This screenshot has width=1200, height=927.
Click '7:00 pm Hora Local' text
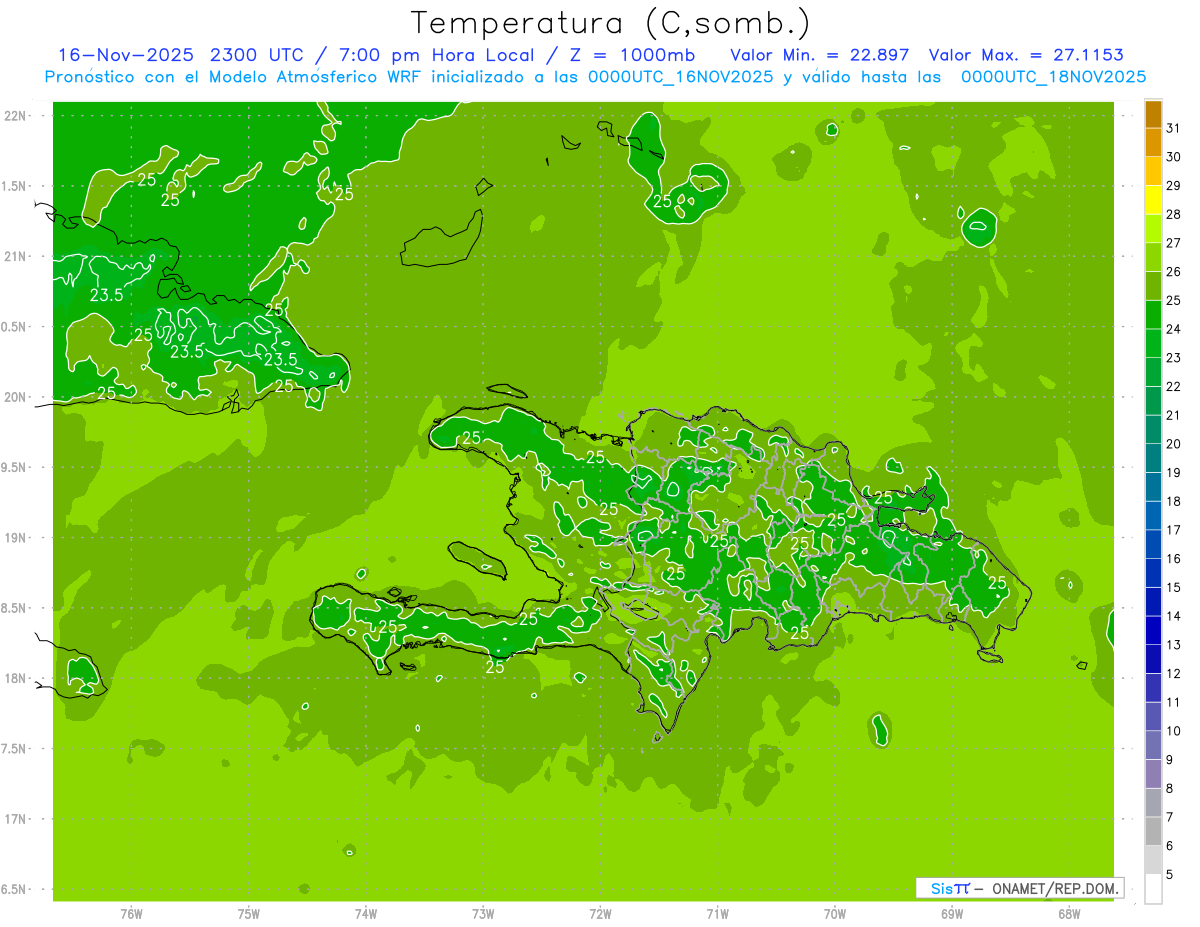click(438, 55)
